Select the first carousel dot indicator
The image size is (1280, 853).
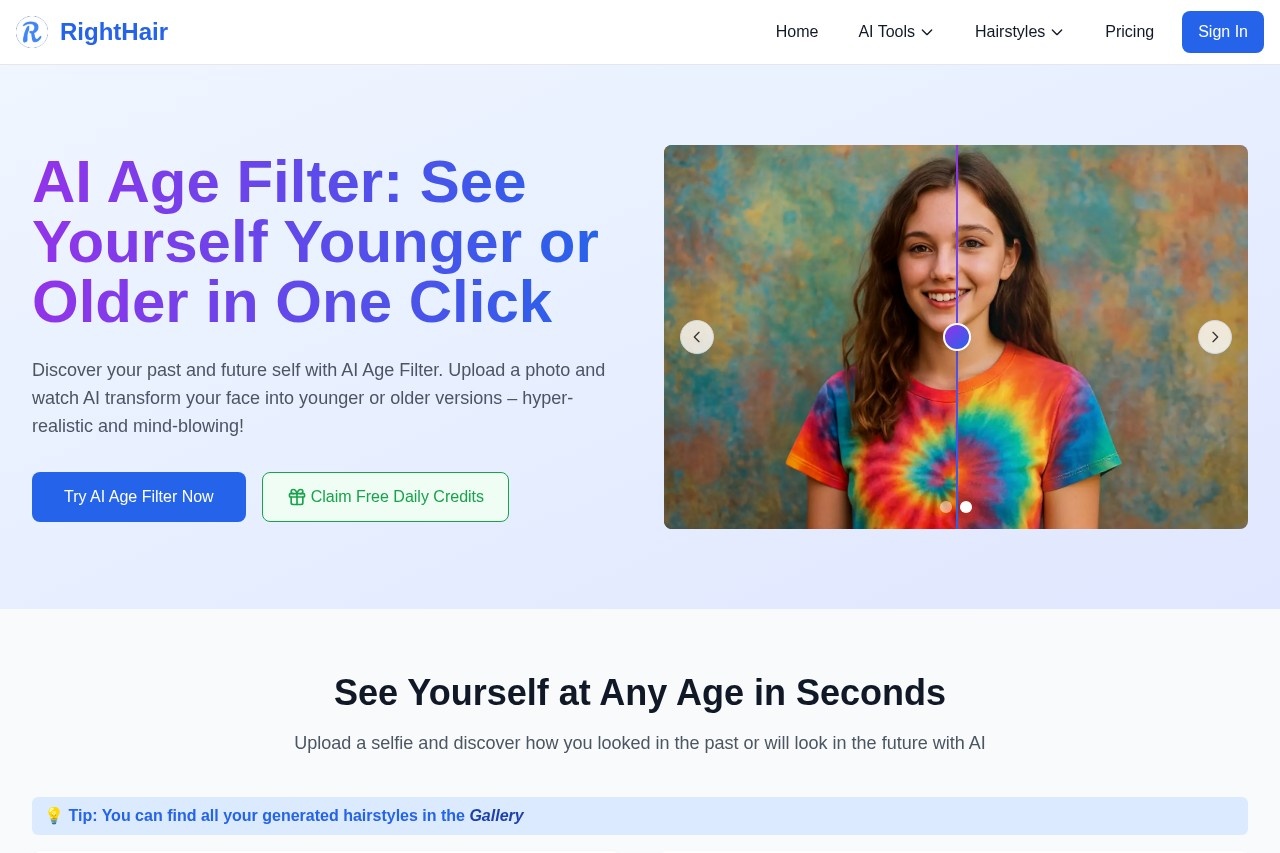[x=946, y=507]
